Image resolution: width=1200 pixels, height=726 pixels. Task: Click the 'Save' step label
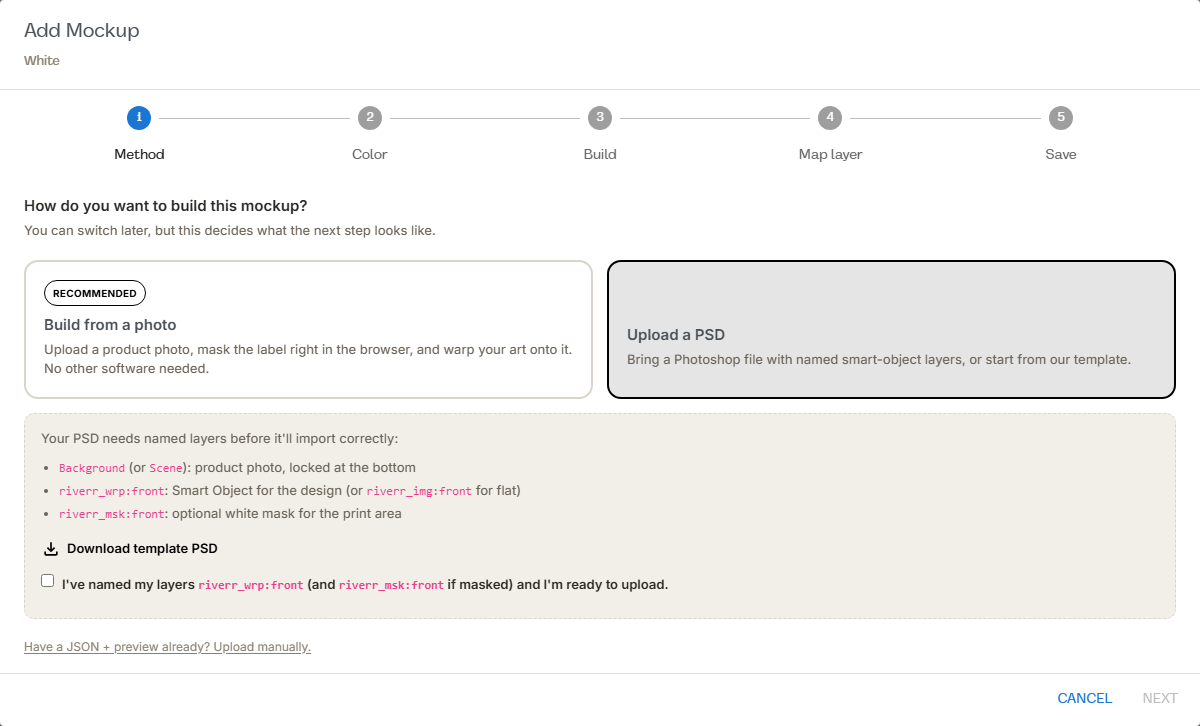click(1061, 154)
